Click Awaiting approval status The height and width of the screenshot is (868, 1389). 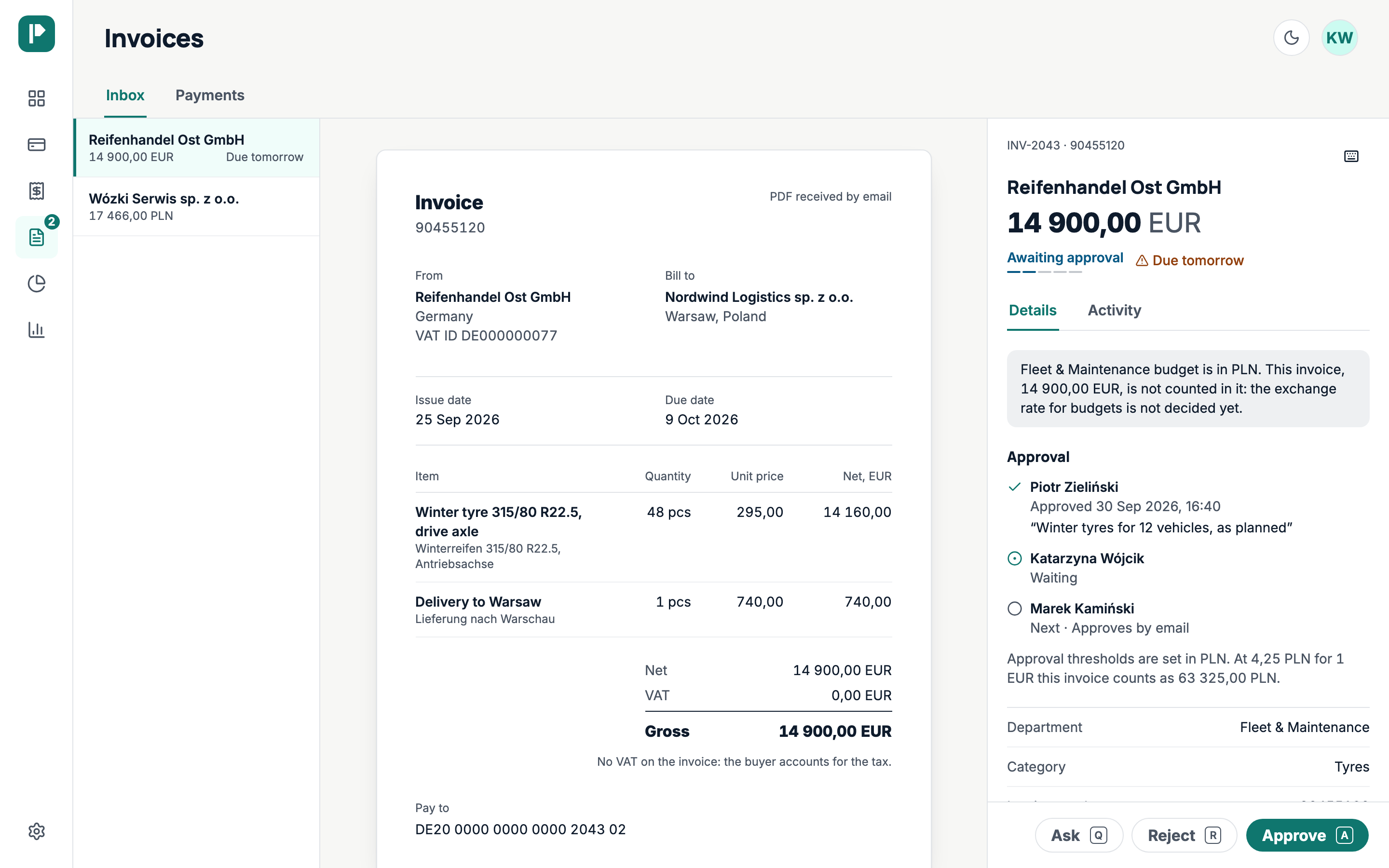tap(1065, 258)
